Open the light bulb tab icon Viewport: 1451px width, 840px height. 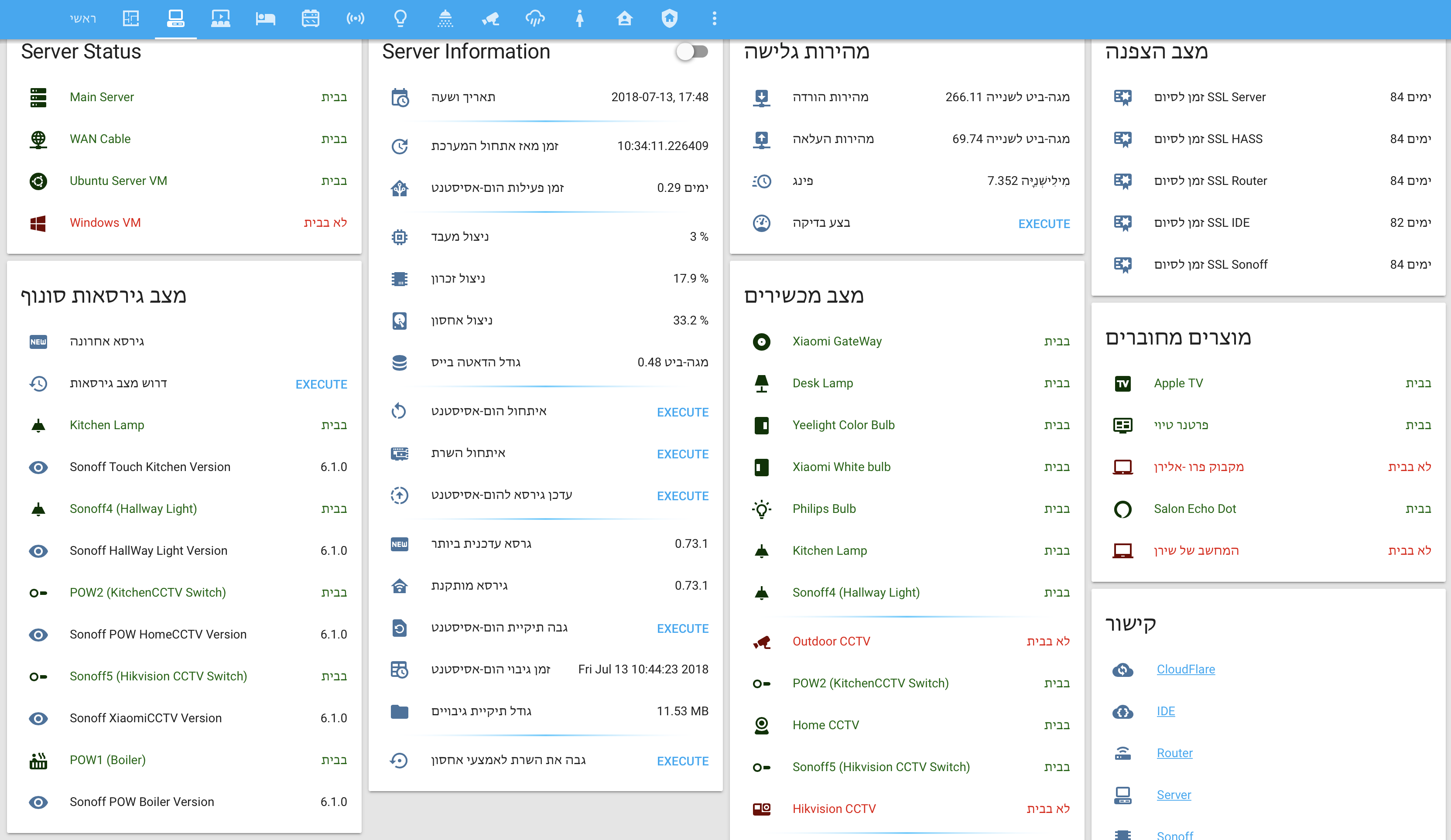pyautogui.click(x=400, y=18)
